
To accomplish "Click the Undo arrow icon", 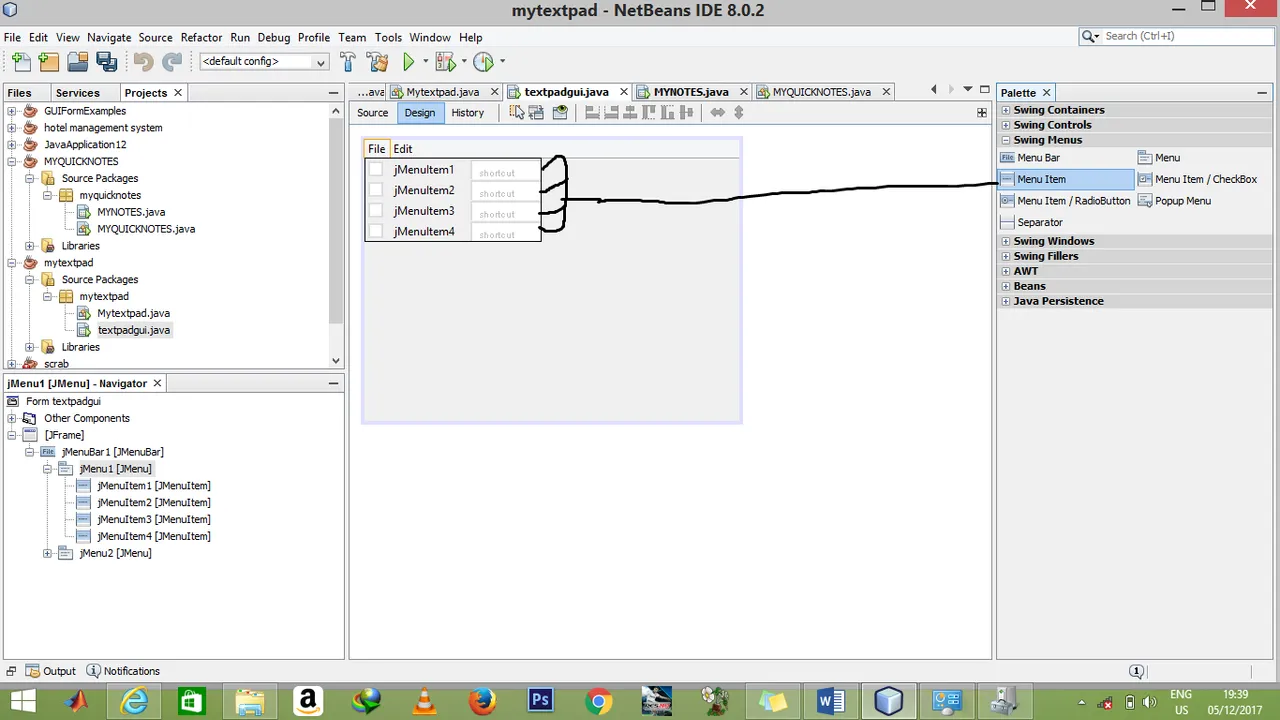I will click(x=144, y=62).
